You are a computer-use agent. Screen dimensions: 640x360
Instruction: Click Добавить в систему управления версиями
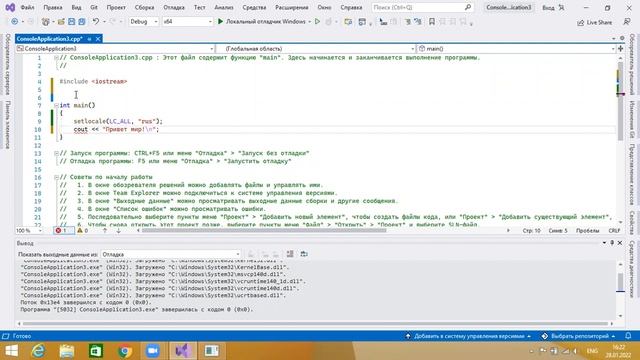pos(468,336)
